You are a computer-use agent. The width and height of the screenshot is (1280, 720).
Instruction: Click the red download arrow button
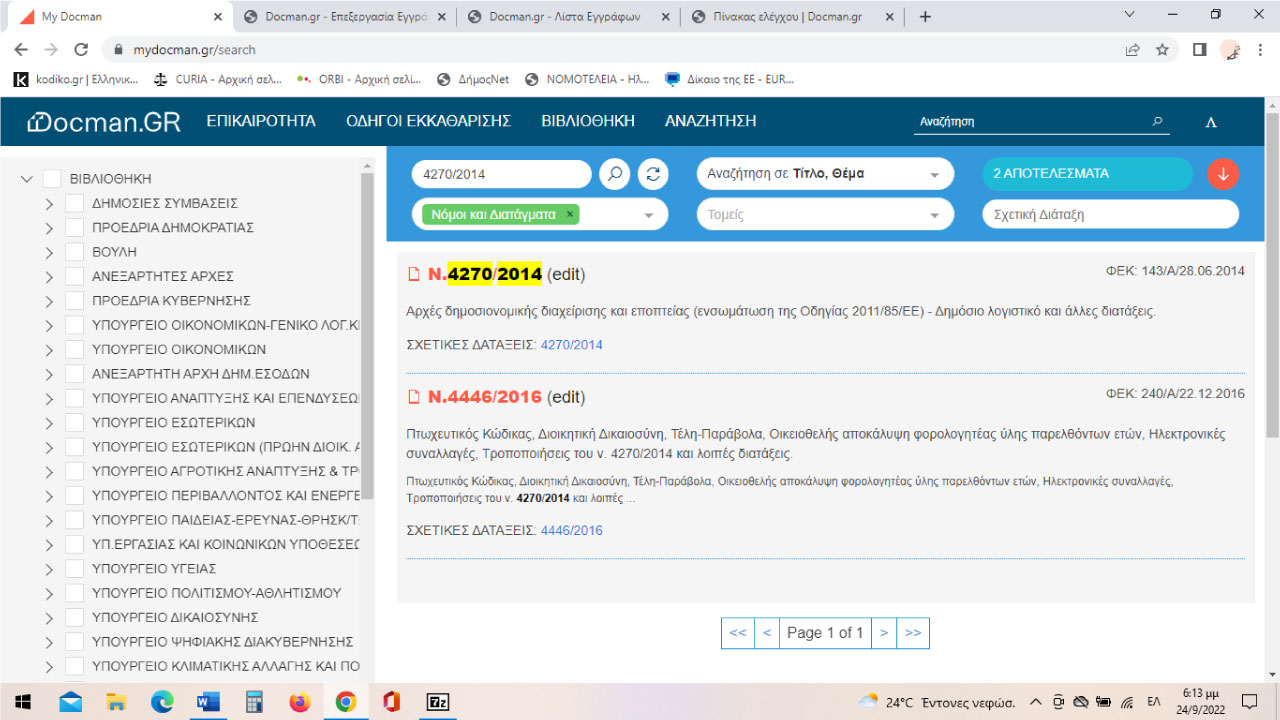click(1222, 173)
